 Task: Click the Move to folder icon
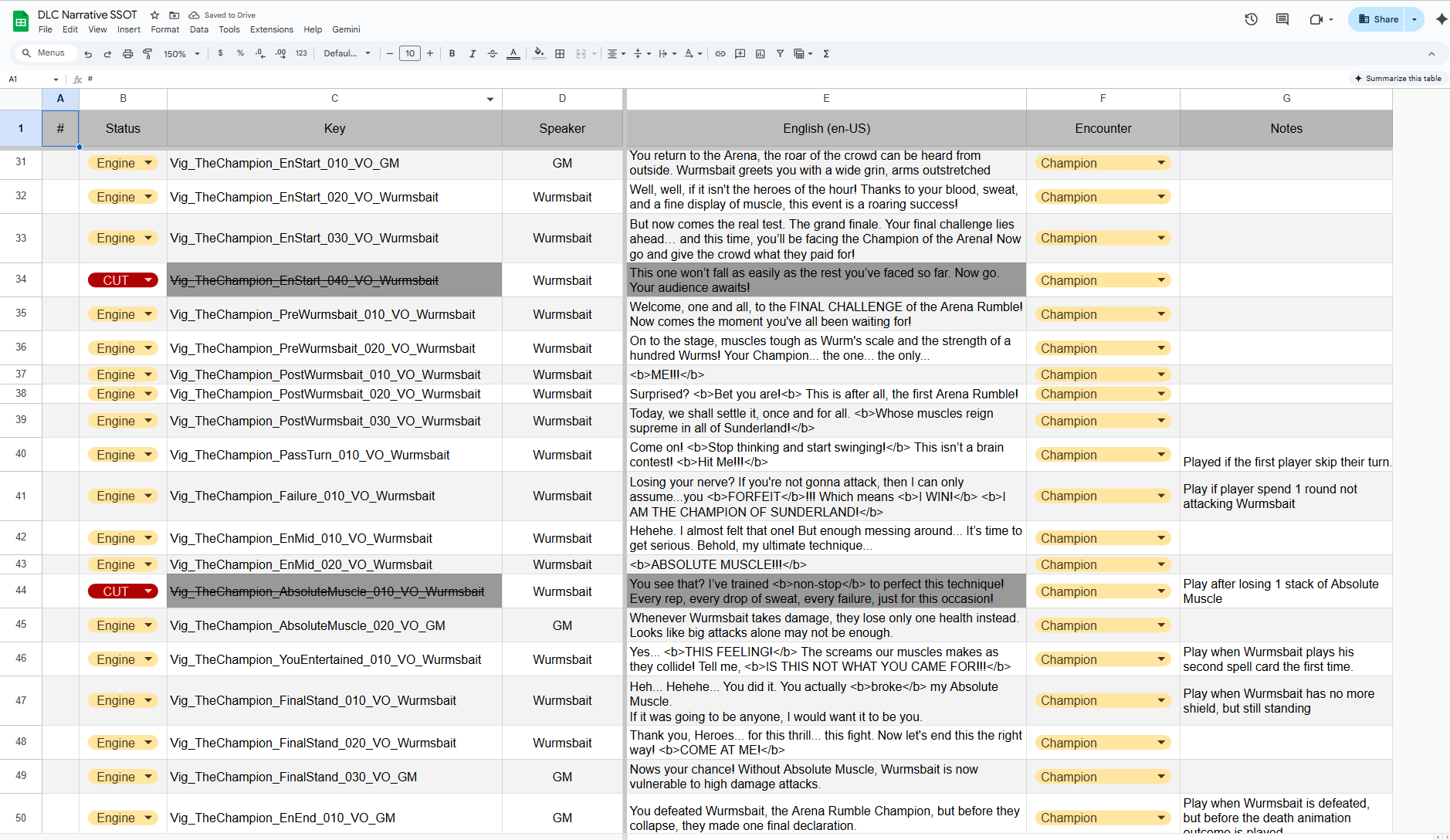pyautogui.click(x=174, y=15)
